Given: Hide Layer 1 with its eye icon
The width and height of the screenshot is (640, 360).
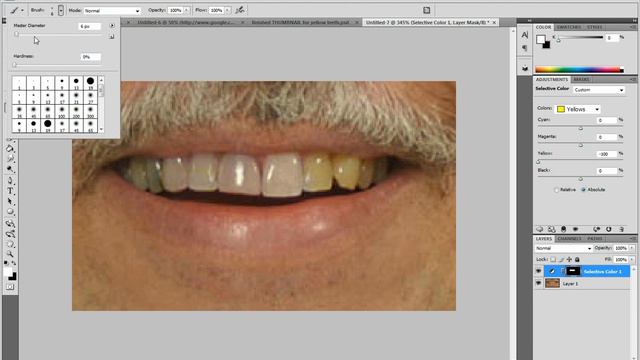Looking at the screenshot, I should pos(538,283).
